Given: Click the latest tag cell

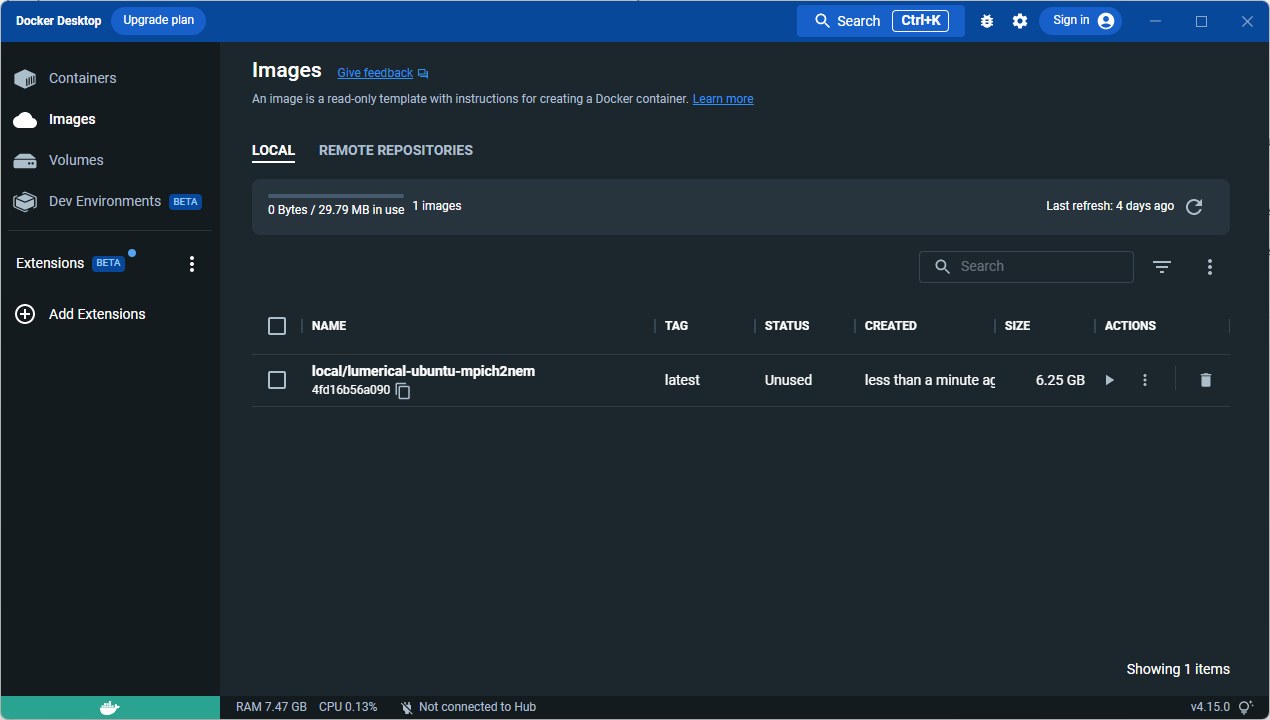Looking at the screenshot, I should click(682, 380).
